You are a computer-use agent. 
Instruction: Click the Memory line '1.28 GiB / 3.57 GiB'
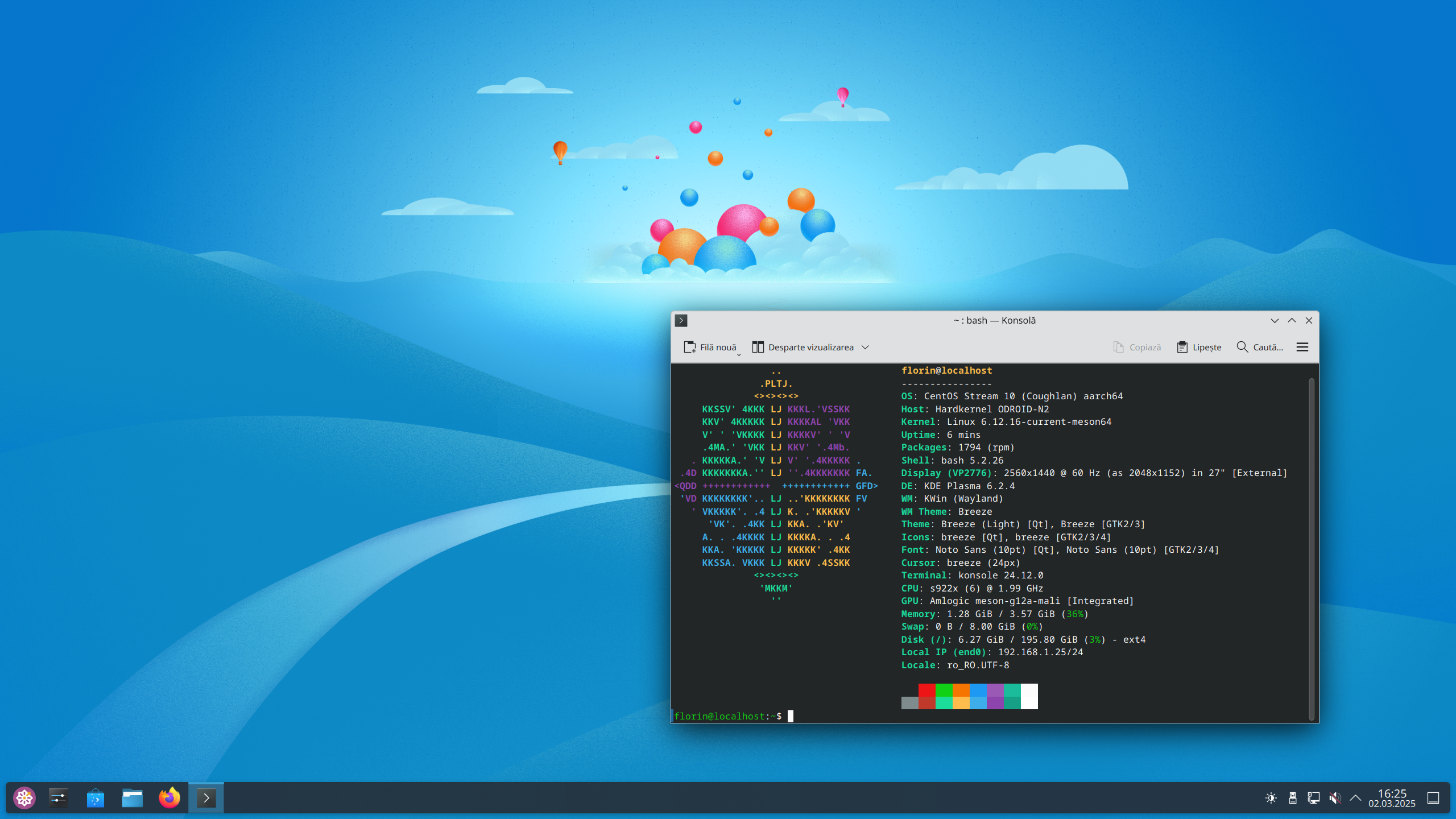1000,614
